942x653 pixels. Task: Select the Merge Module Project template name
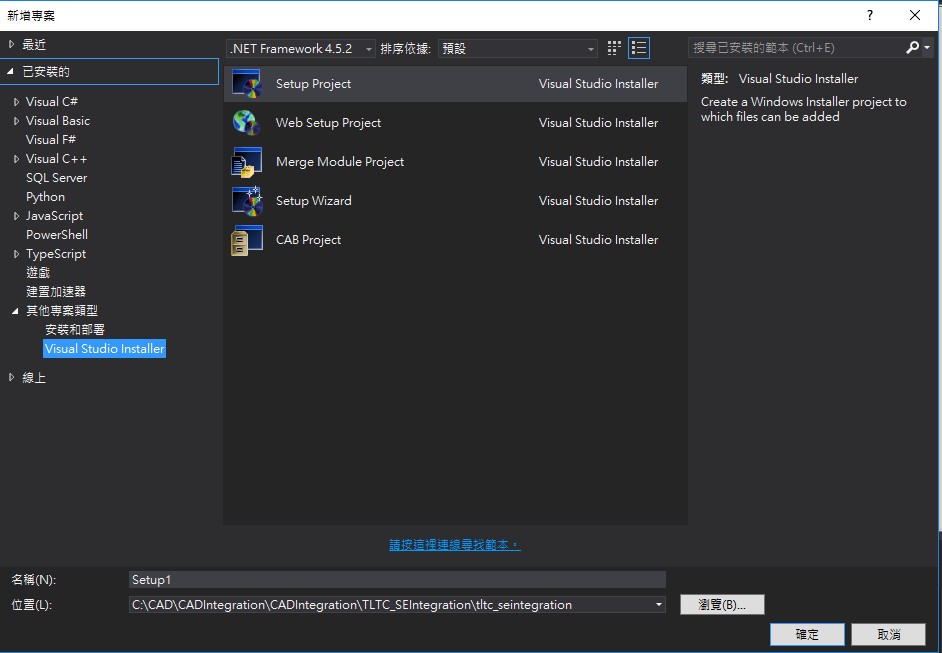point(340,162)
